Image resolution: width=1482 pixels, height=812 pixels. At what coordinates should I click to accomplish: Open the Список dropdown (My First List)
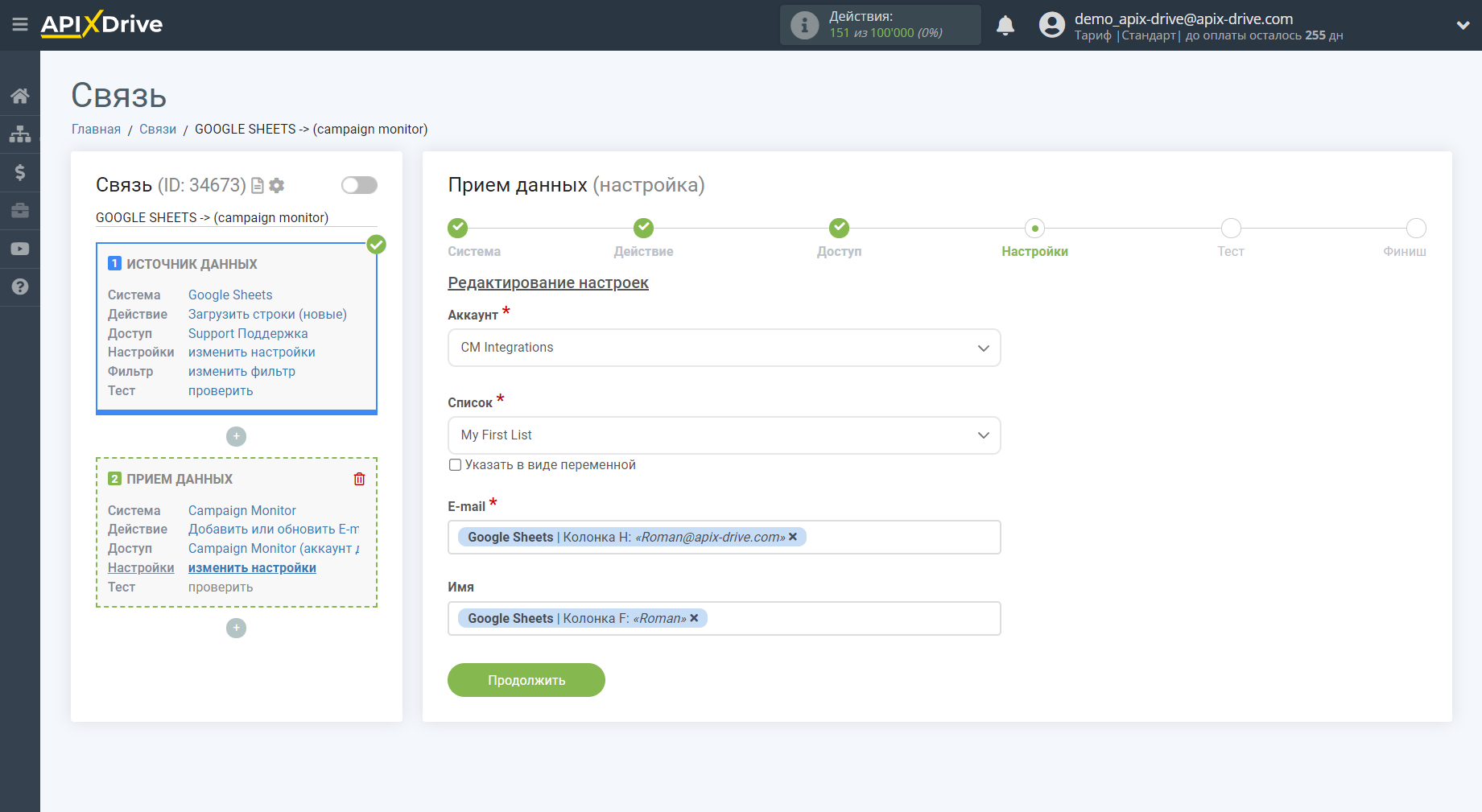(x=724, y=435)
